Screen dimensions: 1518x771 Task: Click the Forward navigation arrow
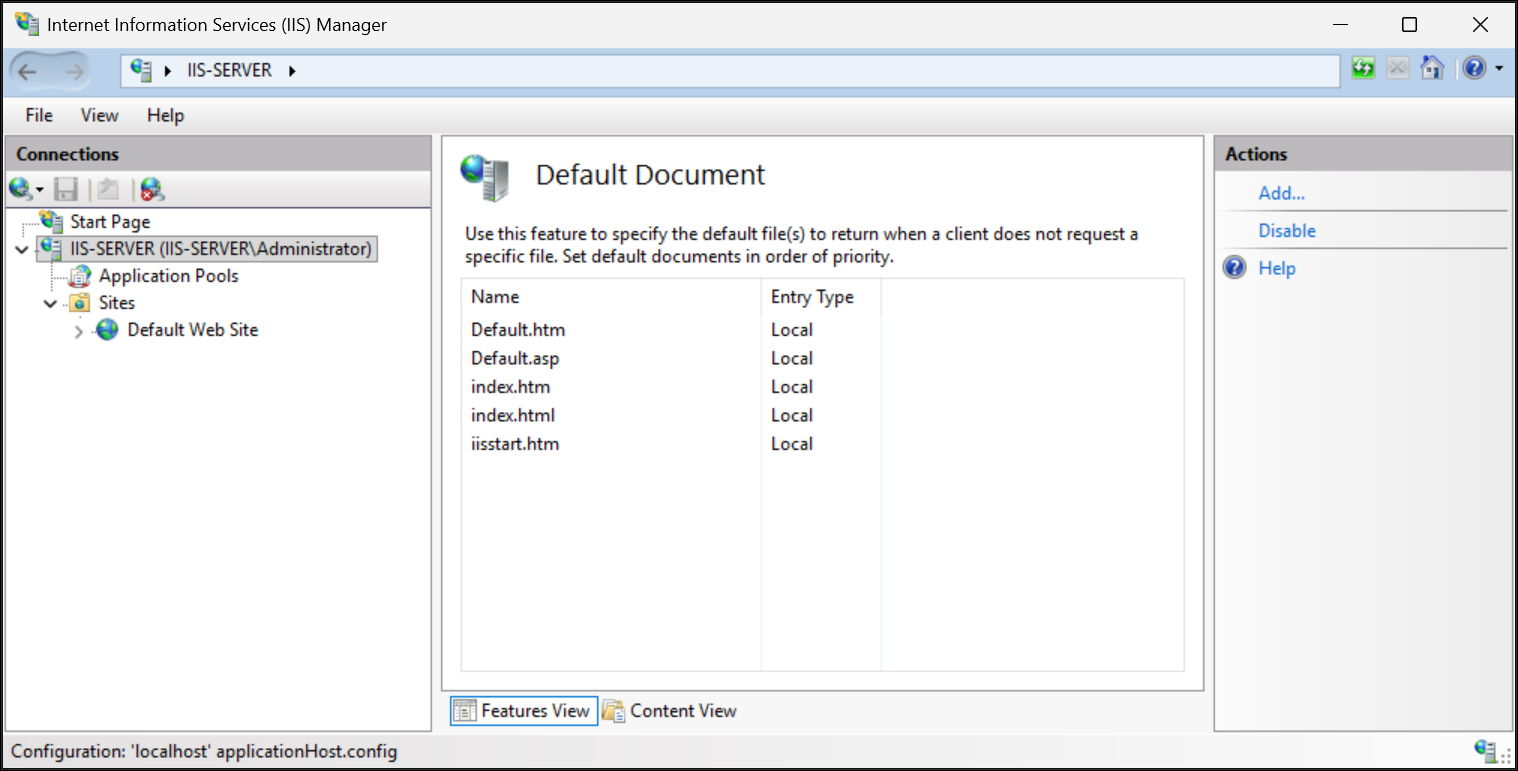(74, 71)
